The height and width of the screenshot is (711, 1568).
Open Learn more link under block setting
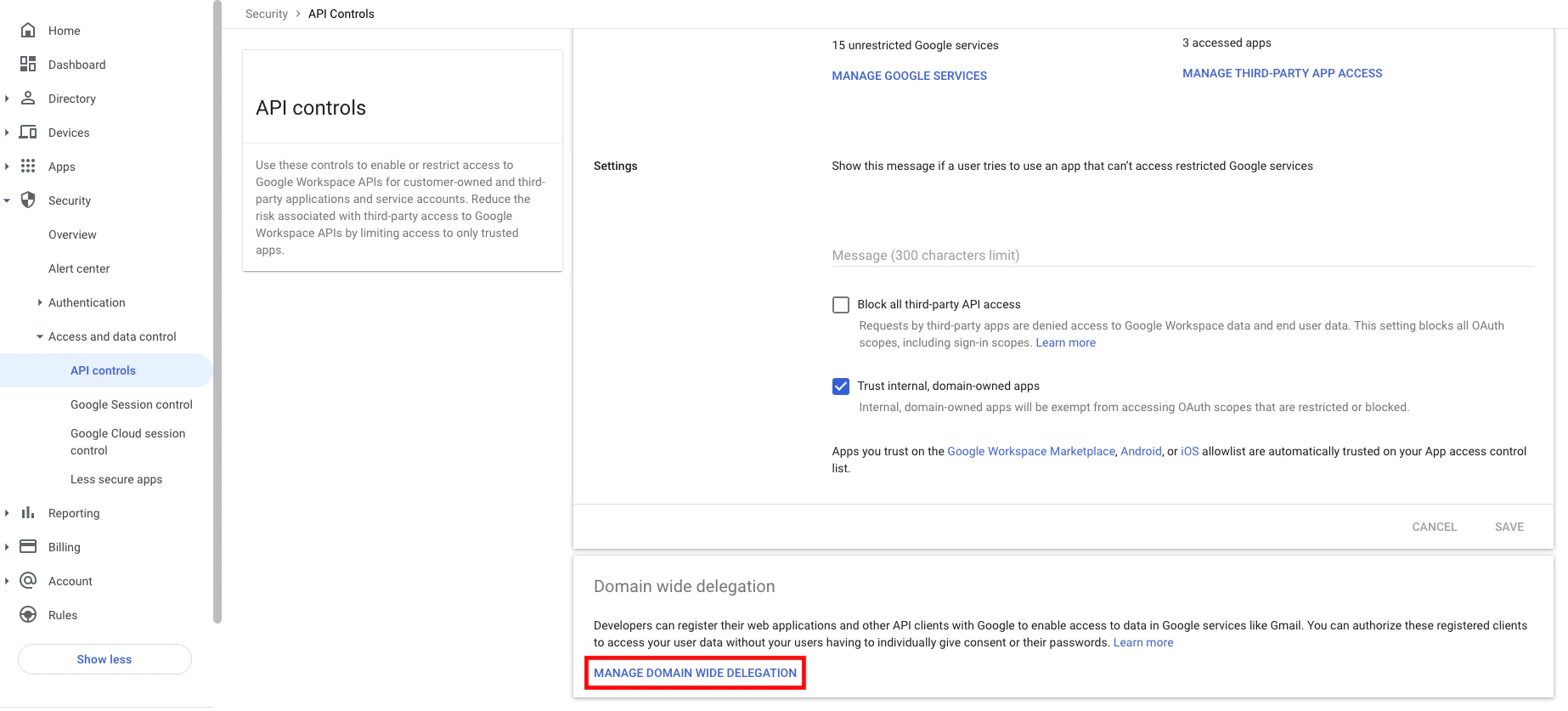pyautogui.click(x=1065, y=342)
